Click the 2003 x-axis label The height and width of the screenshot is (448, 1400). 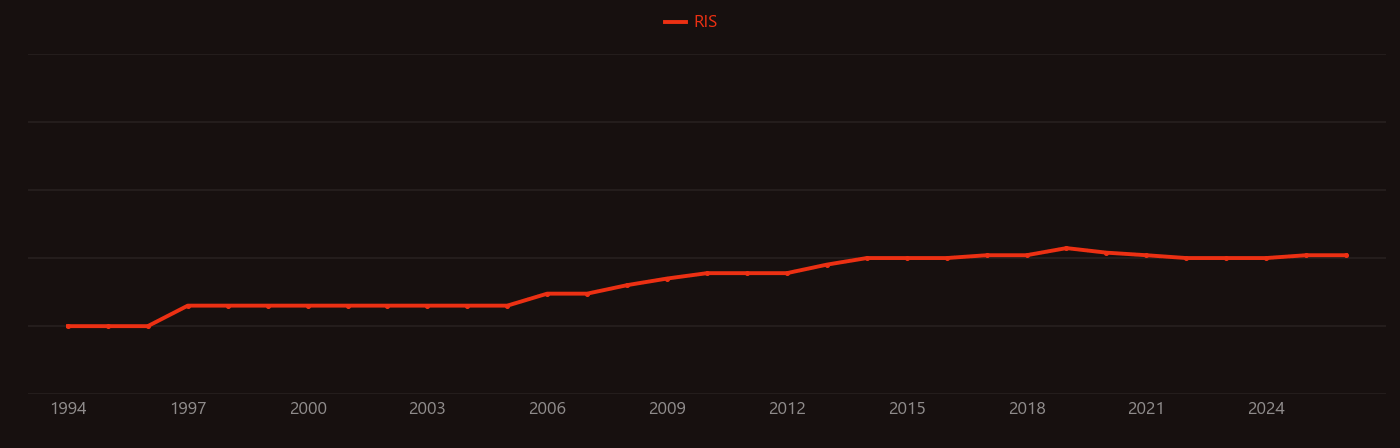tap(427, 409)
